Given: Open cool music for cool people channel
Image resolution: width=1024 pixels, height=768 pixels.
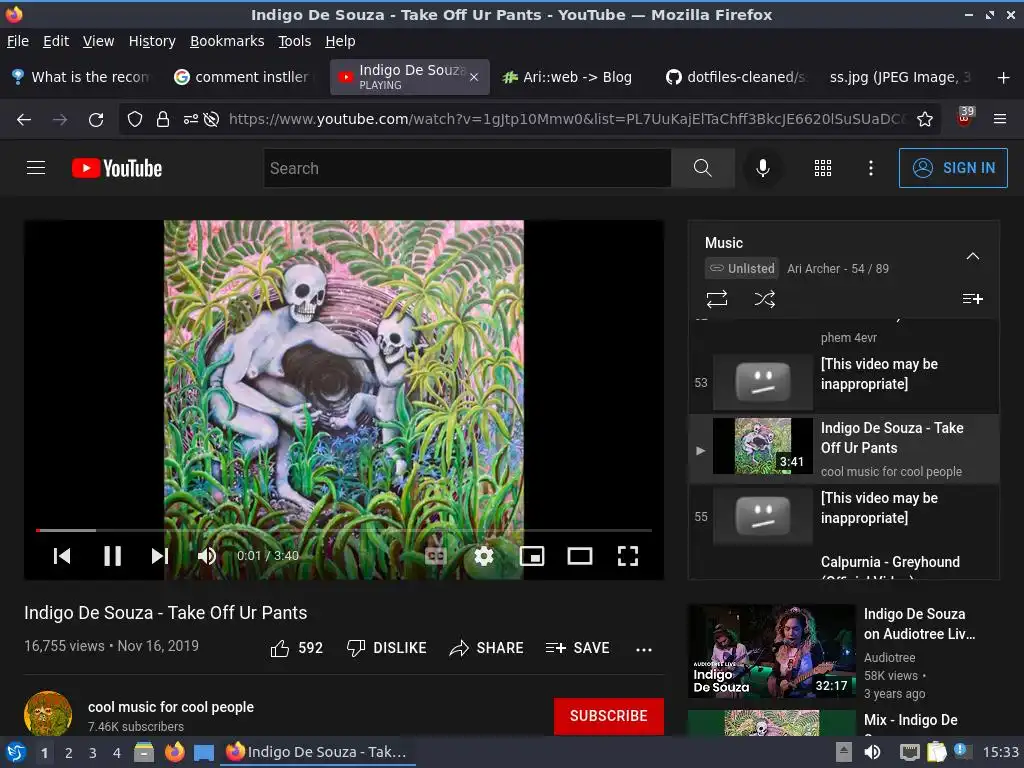Looking at the screenshot, I should click(x=171, y=707).
